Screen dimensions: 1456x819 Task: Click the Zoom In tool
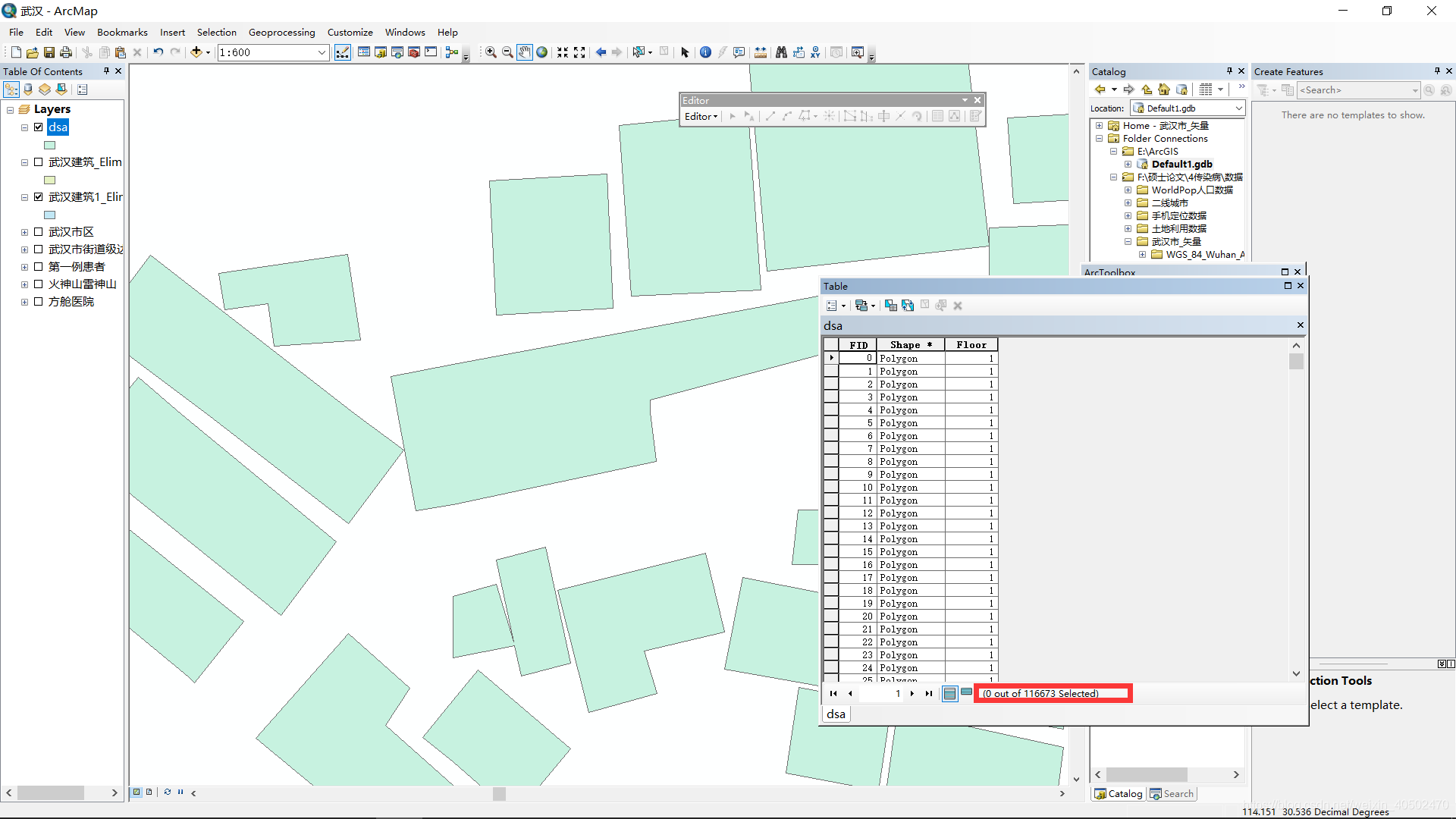(491, 52)
